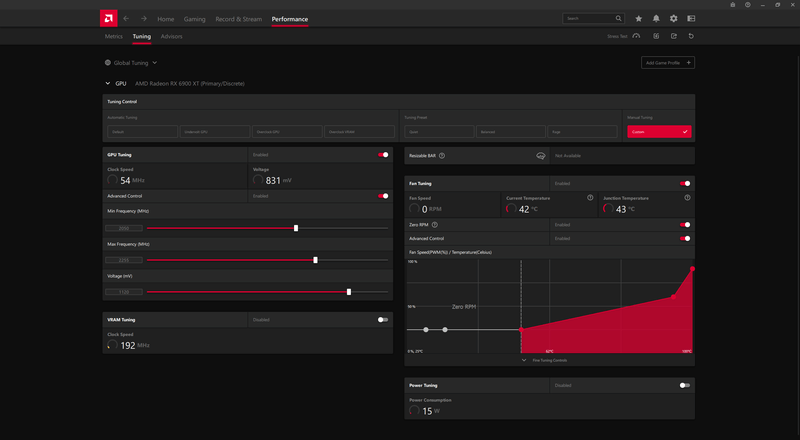
Task: Enable Power Tuning switch
Action: click(685, 385)
